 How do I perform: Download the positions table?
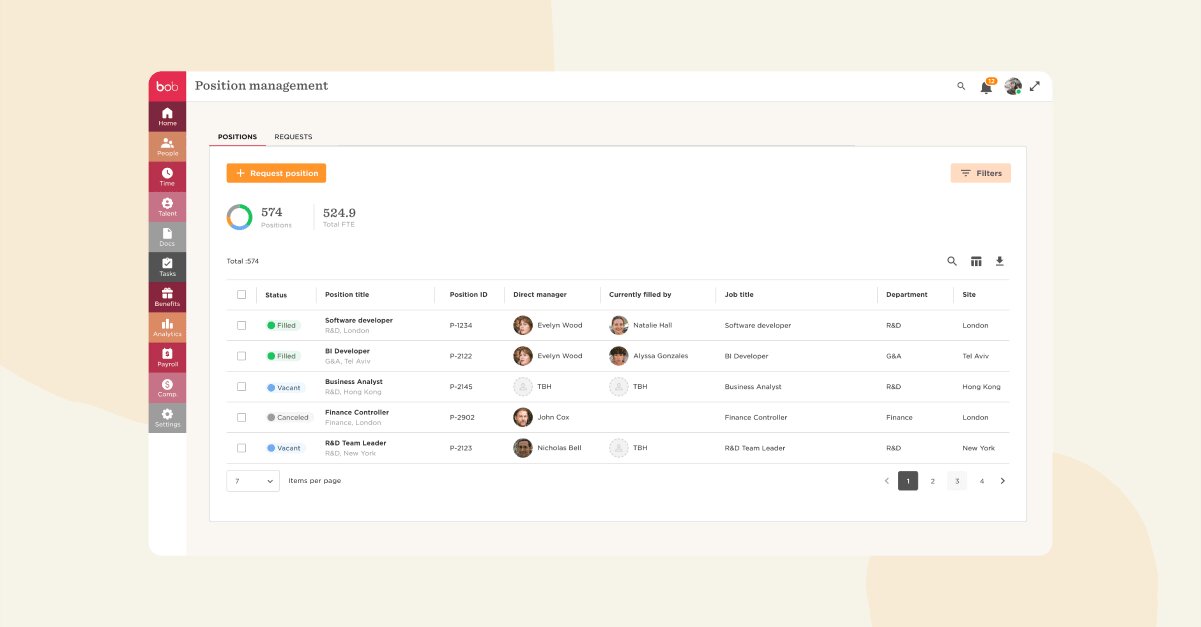[x=999, y=261]
